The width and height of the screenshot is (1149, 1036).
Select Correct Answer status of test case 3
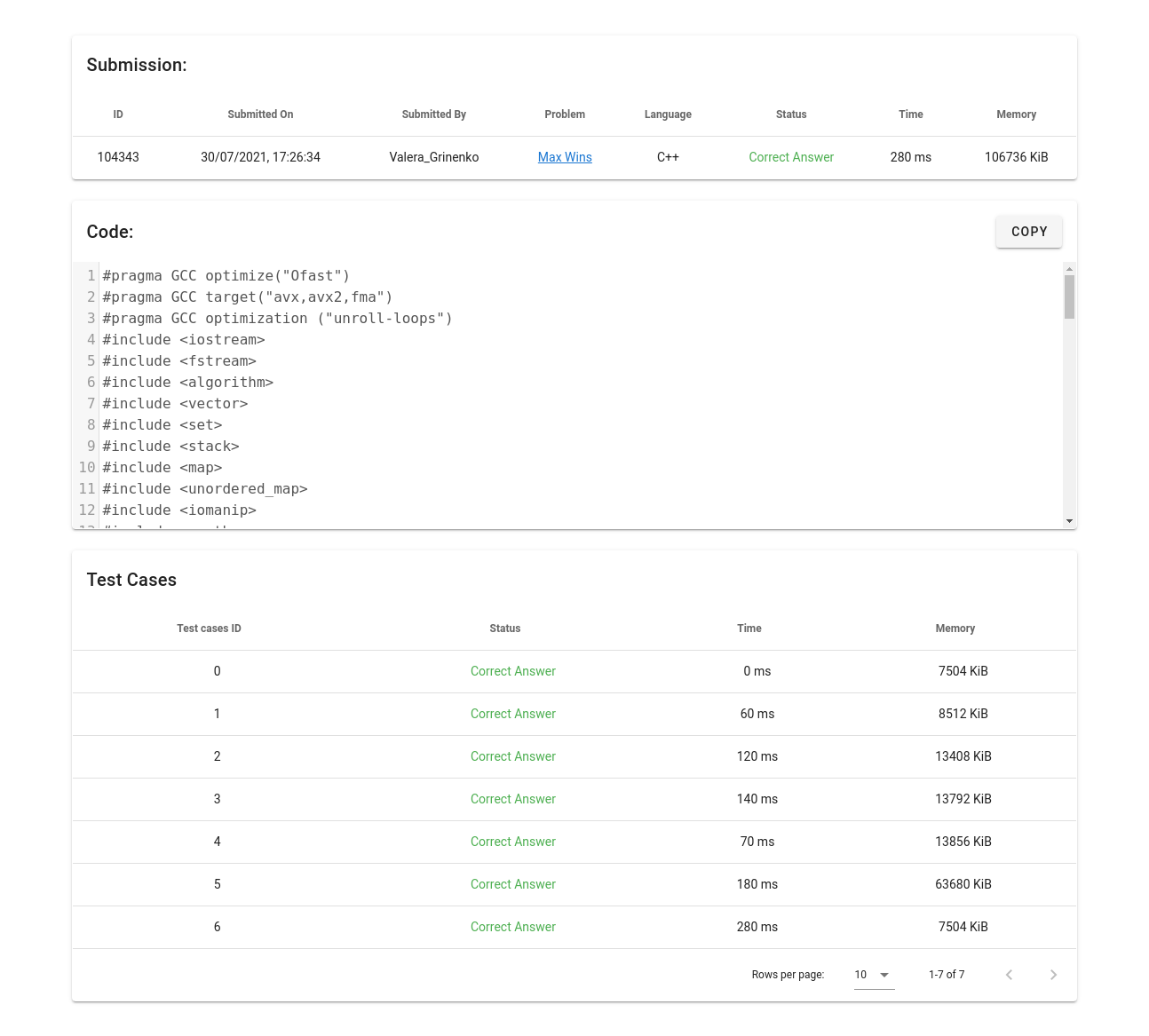[512, 799]
